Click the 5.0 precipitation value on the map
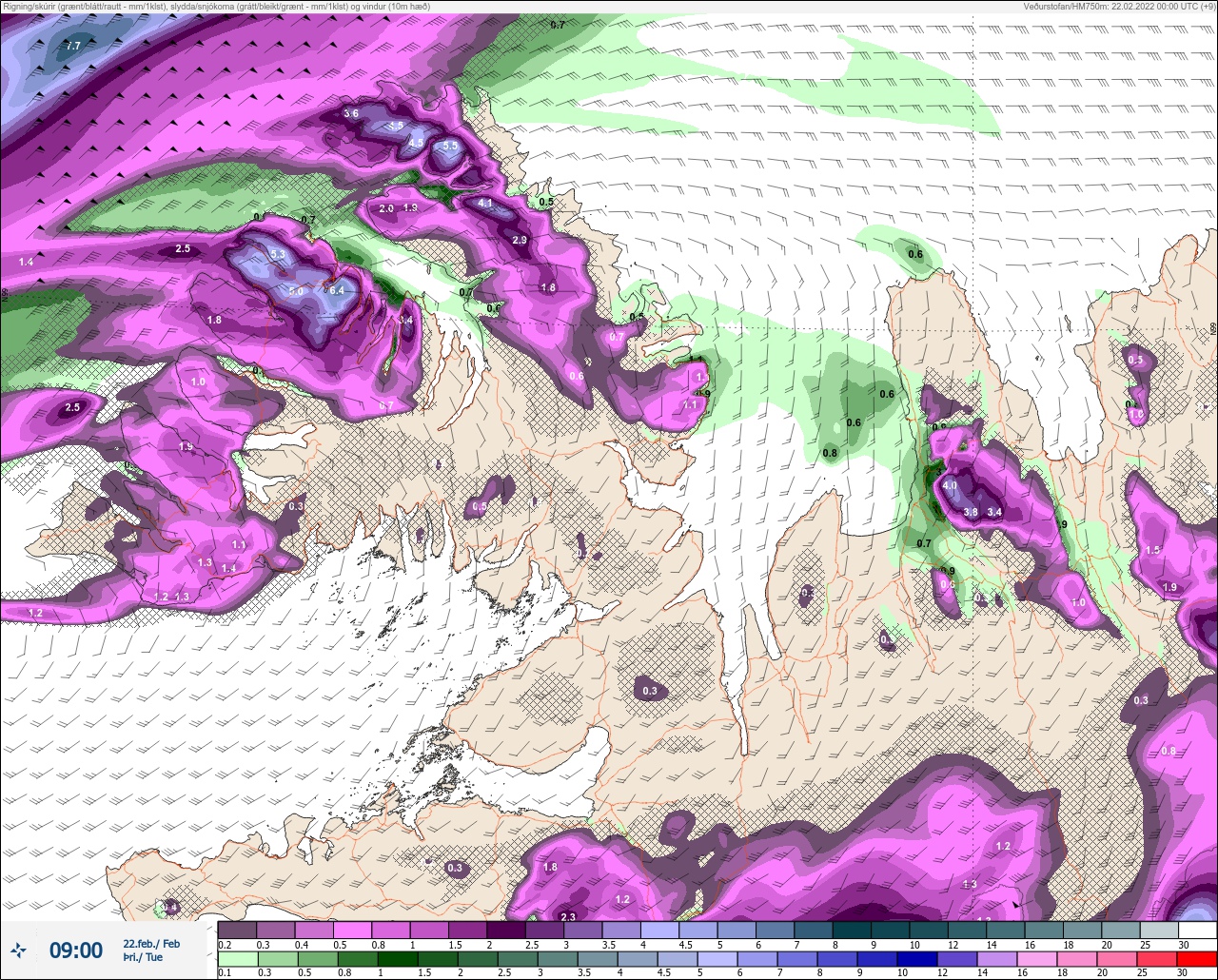Screen dimensions: 1218x980 tap(296, 291)
